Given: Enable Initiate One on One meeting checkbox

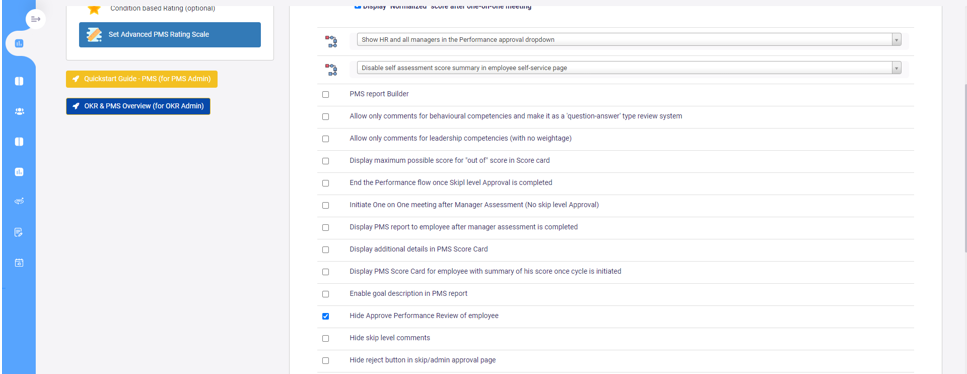Looking at the screenshot, I should coord(326,206).
